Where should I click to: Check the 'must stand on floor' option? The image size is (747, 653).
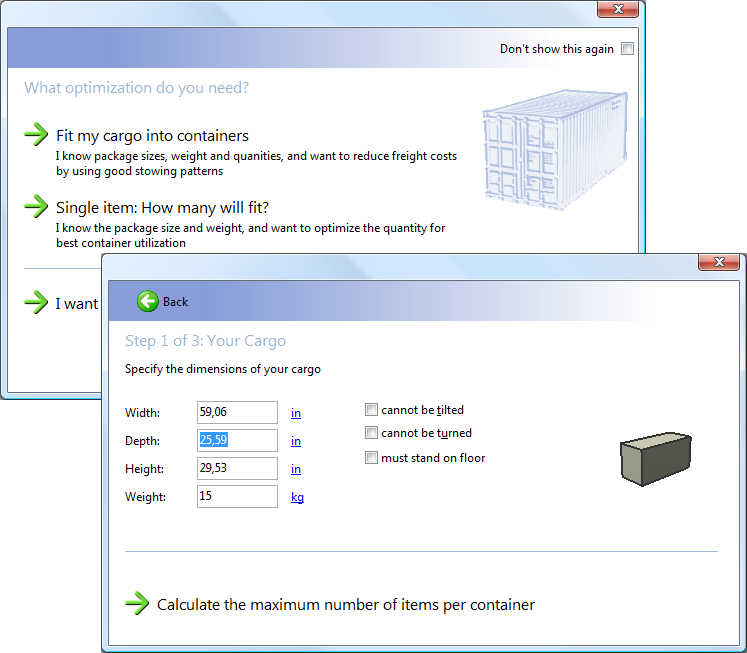pos(372,459)
